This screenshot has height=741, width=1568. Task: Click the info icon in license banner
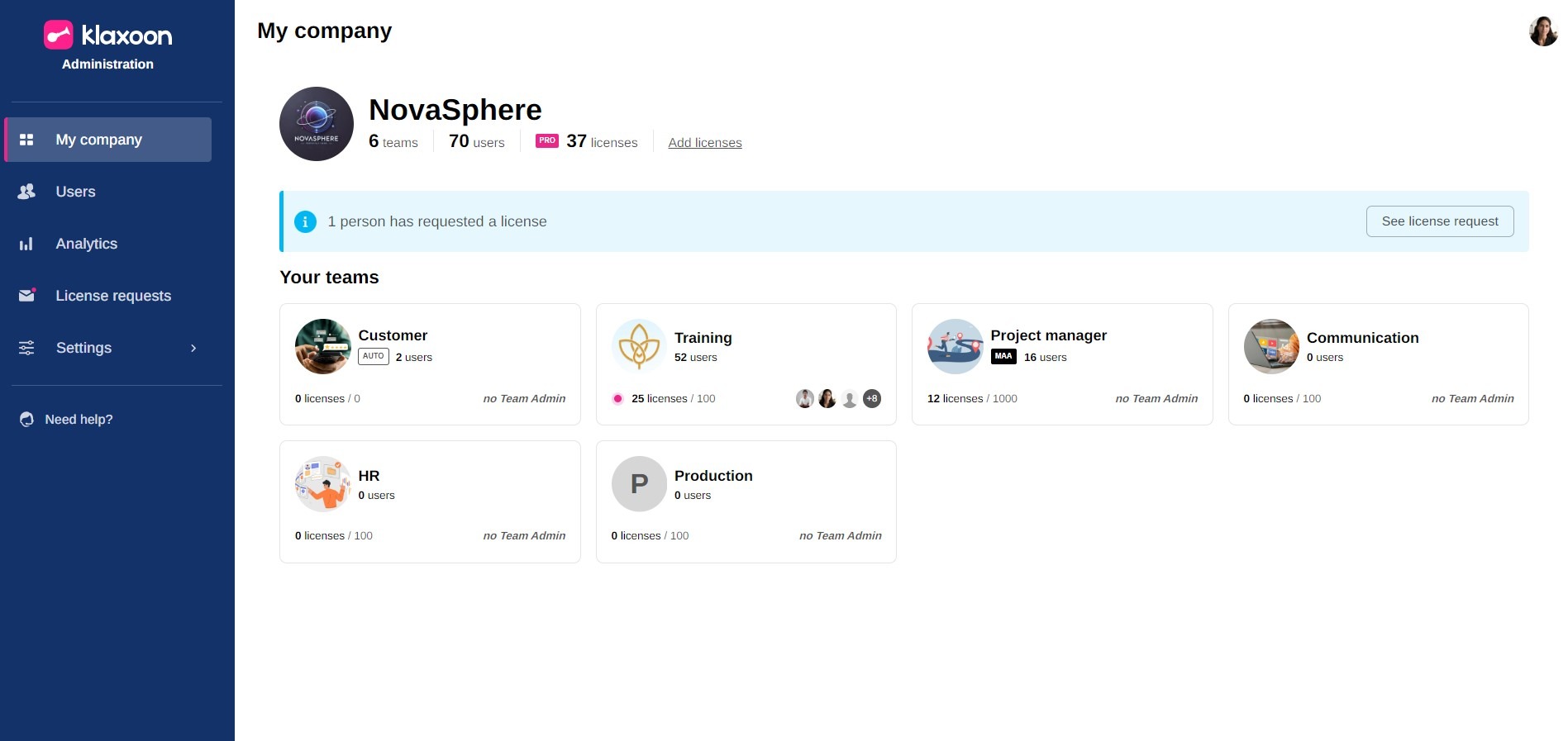click(x=305, y=221)
